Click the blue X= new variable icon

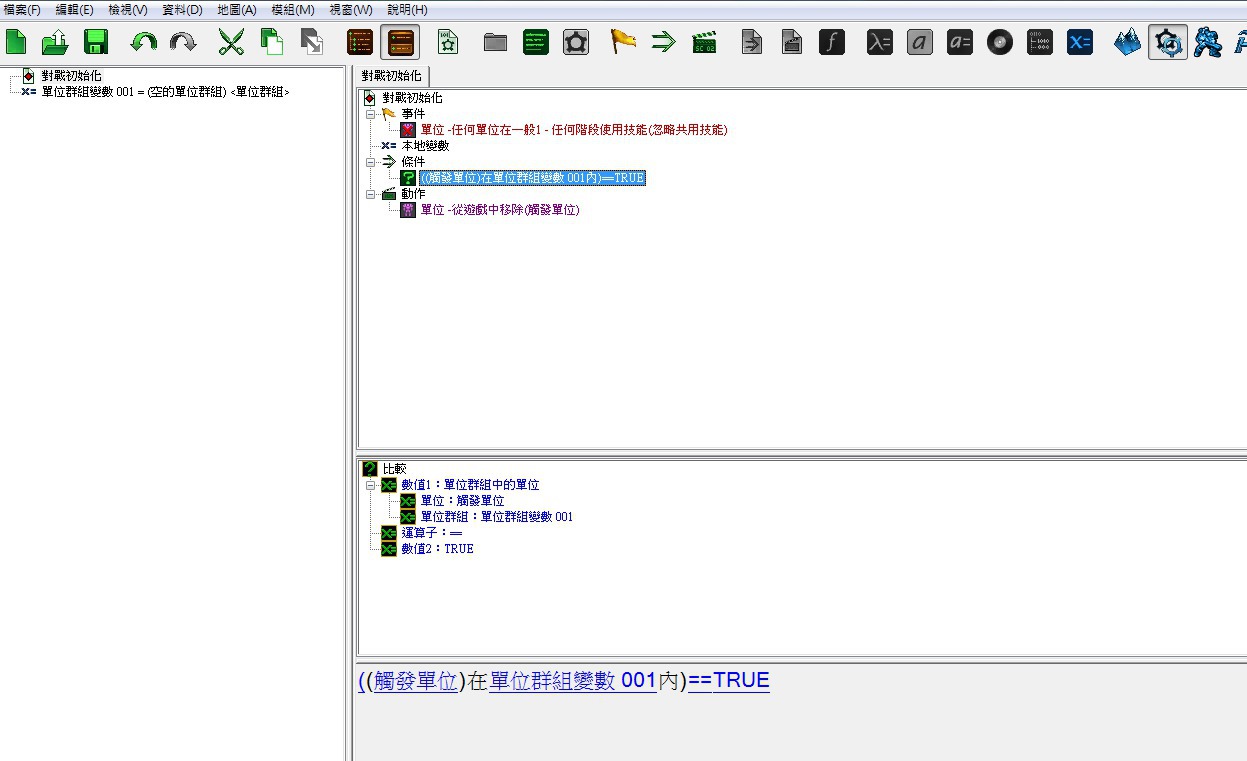click(1080, 42)
